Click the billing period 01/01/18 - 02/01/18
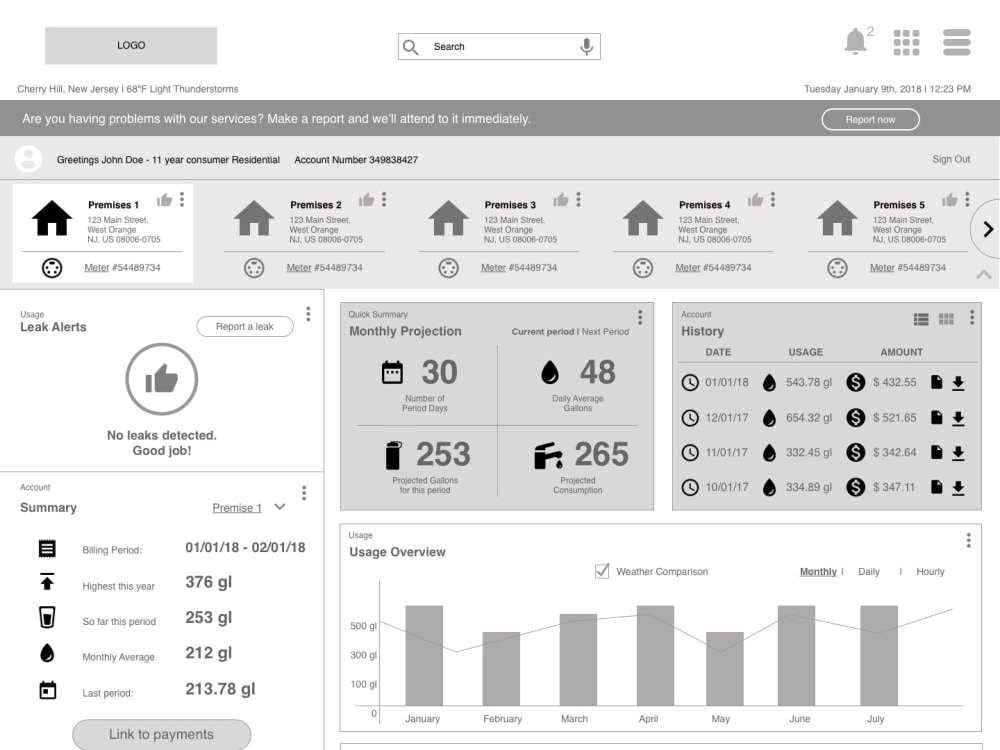Screen dimensions: 1000x750 tap(245, 547)
